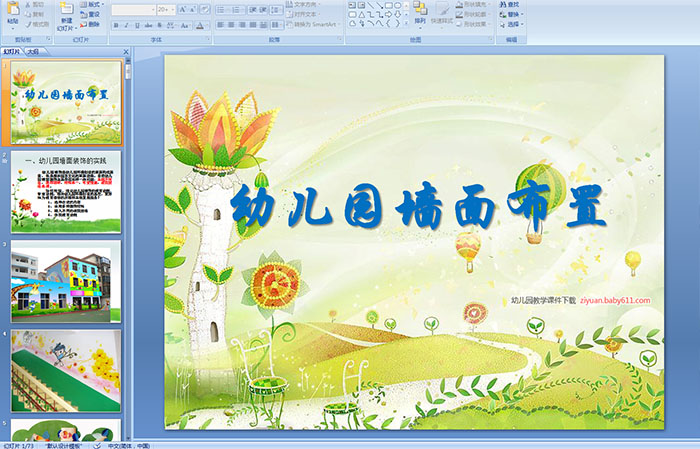This screenshot has height=449, width=700.
Task: Toggle Underline formatting
Action: (x=137, y=25)
